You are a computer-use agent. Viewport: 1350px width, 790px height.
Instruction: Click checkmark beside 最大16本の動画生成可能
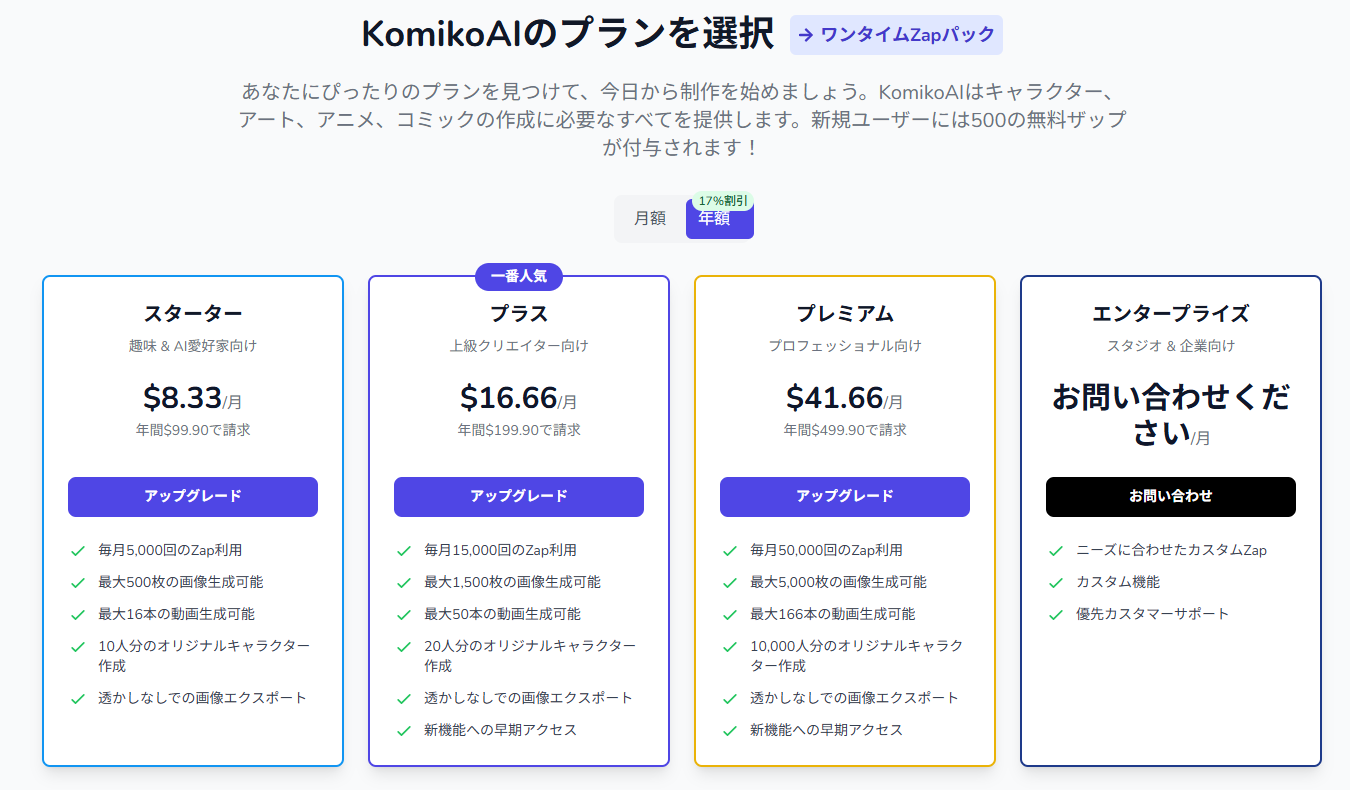point(78,614)
